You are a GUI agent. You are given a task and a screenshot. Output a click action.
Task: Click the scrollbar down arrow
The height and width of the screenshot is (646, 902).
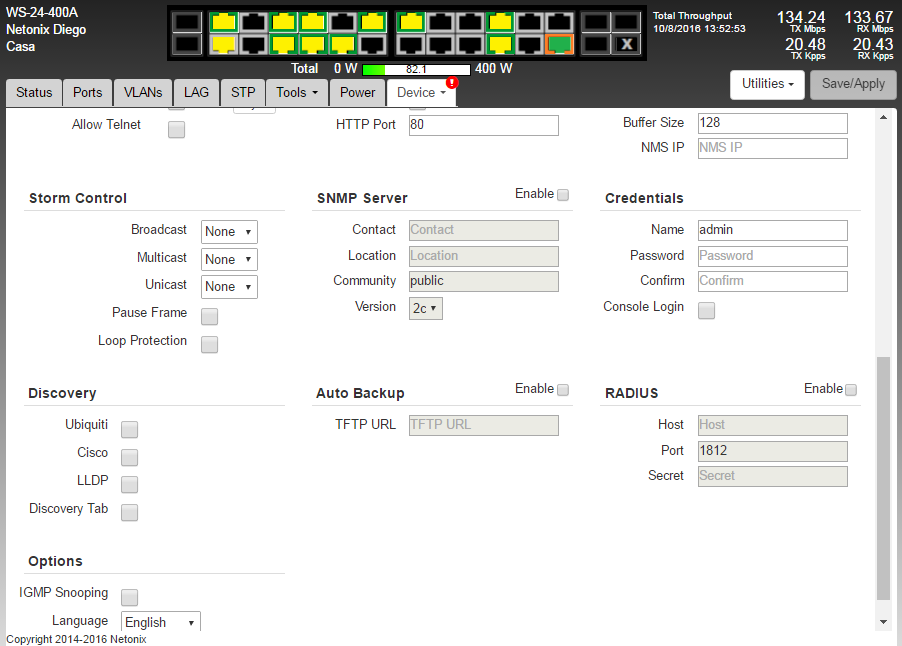click(883, 621)
